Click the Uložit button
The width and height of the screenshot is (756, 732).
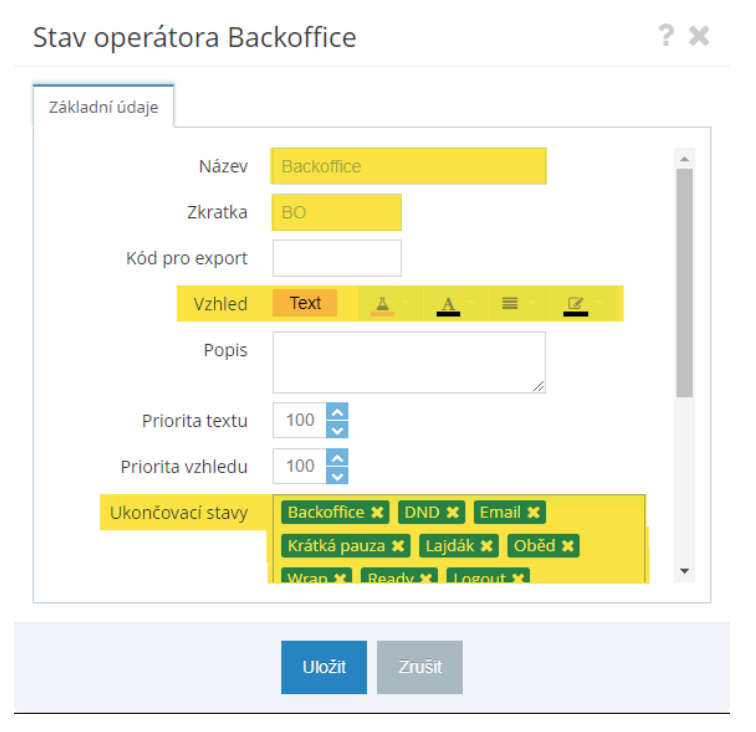pyautogui.click(x=324, y=667)
